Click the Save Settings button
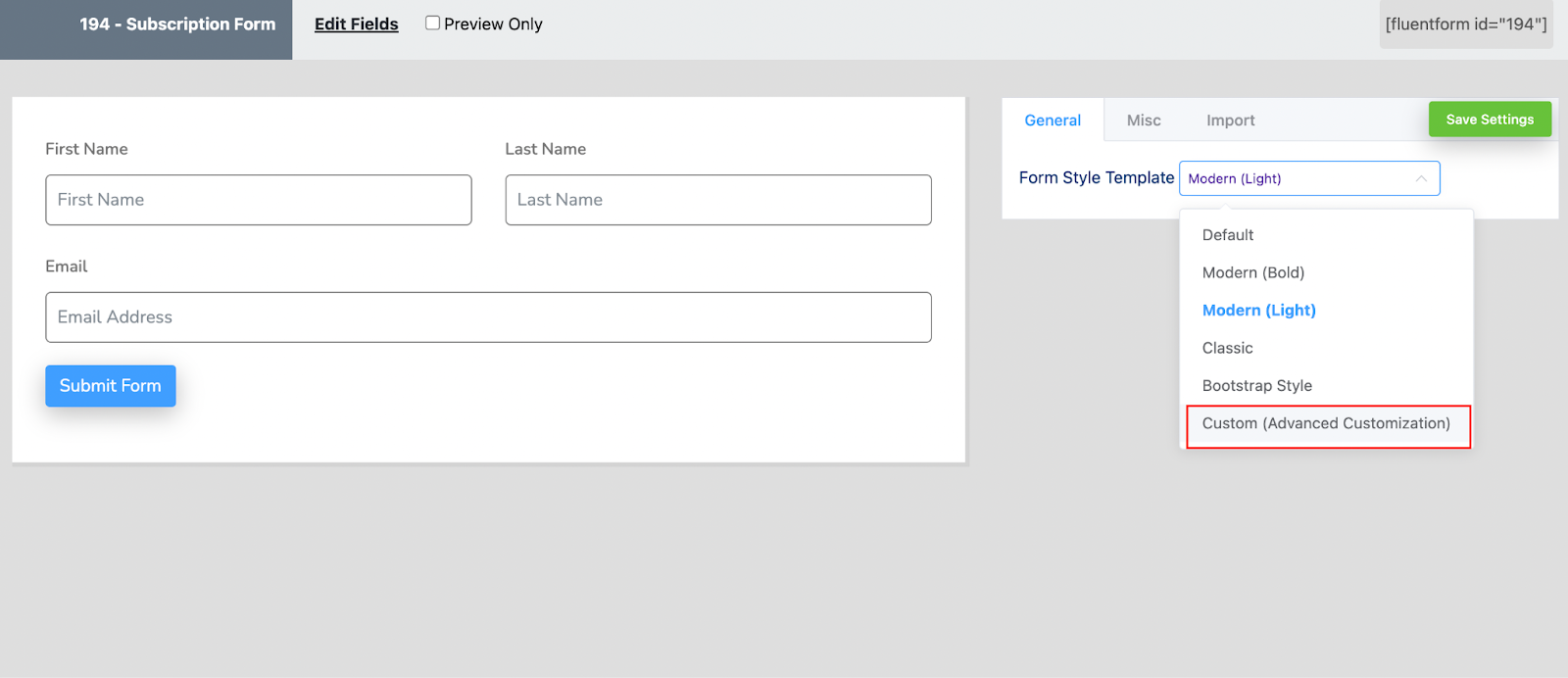 1490,120
